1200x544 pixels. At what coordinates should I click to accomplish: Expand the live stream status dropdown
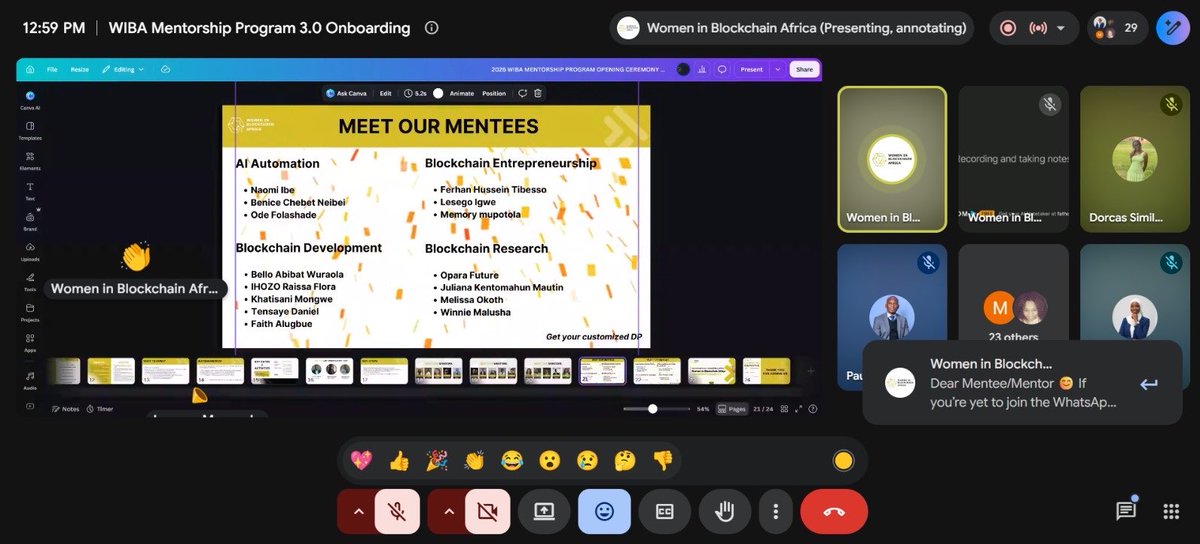pos(1060,28)
